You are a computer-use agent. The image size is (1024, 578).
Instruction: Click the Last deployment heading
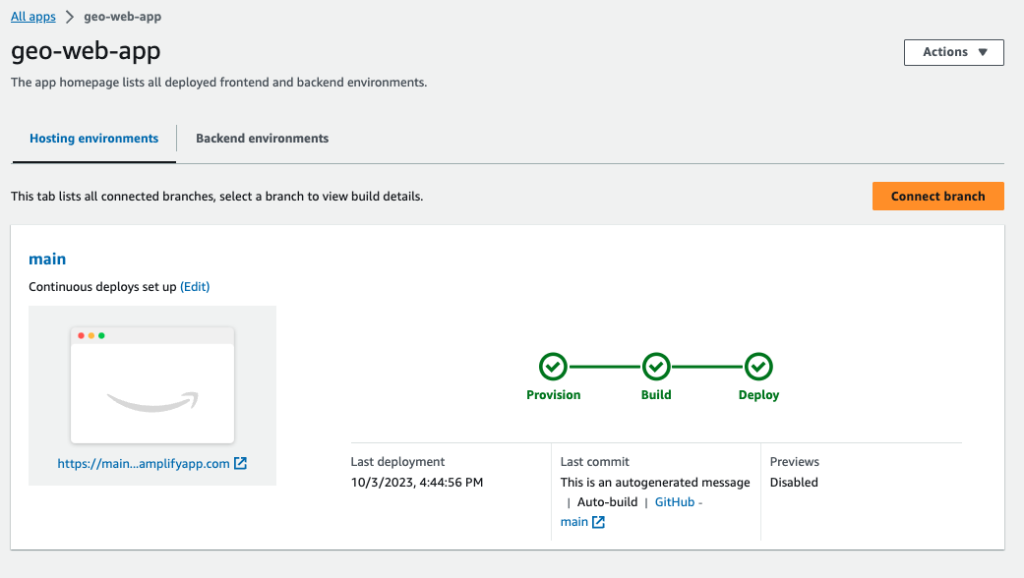click(397, 462)
